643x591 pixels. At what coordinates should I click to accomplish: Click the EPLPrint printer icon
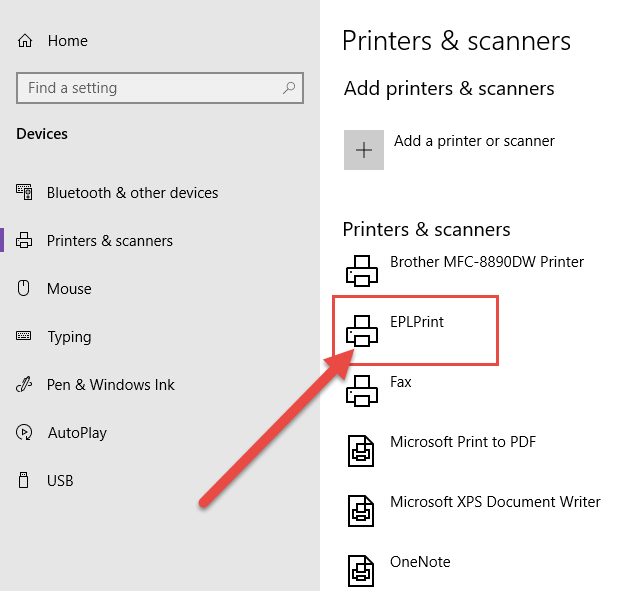tap(362, 331)
